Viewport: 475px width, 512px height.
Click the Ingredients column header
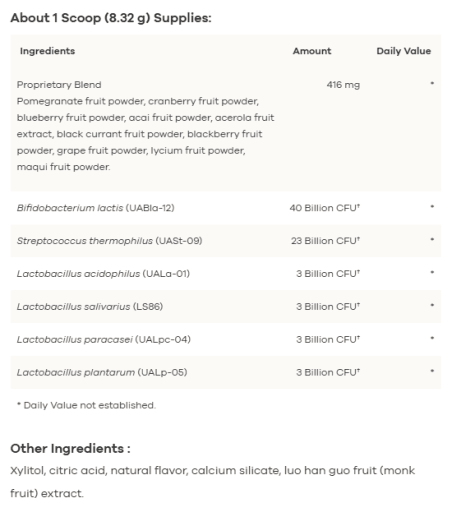point(47,51)
